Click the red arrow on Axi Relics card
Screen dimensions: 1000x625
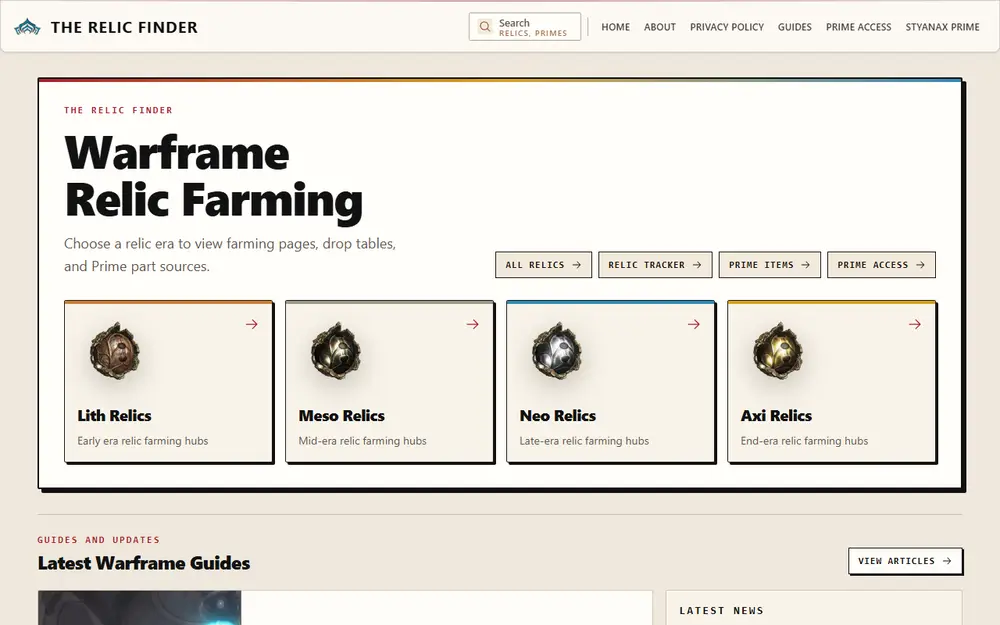[x=915, y=324]
